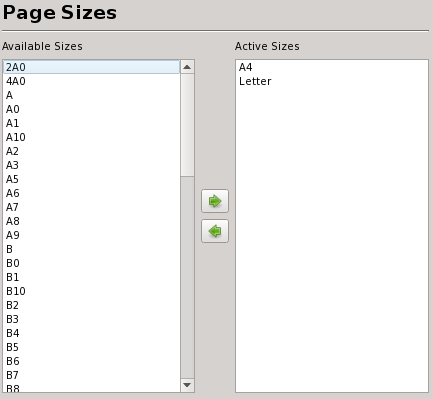The width and height of the screenshot is (433, 399).
Task: Select the A0 list item
Action: [91, 109]
